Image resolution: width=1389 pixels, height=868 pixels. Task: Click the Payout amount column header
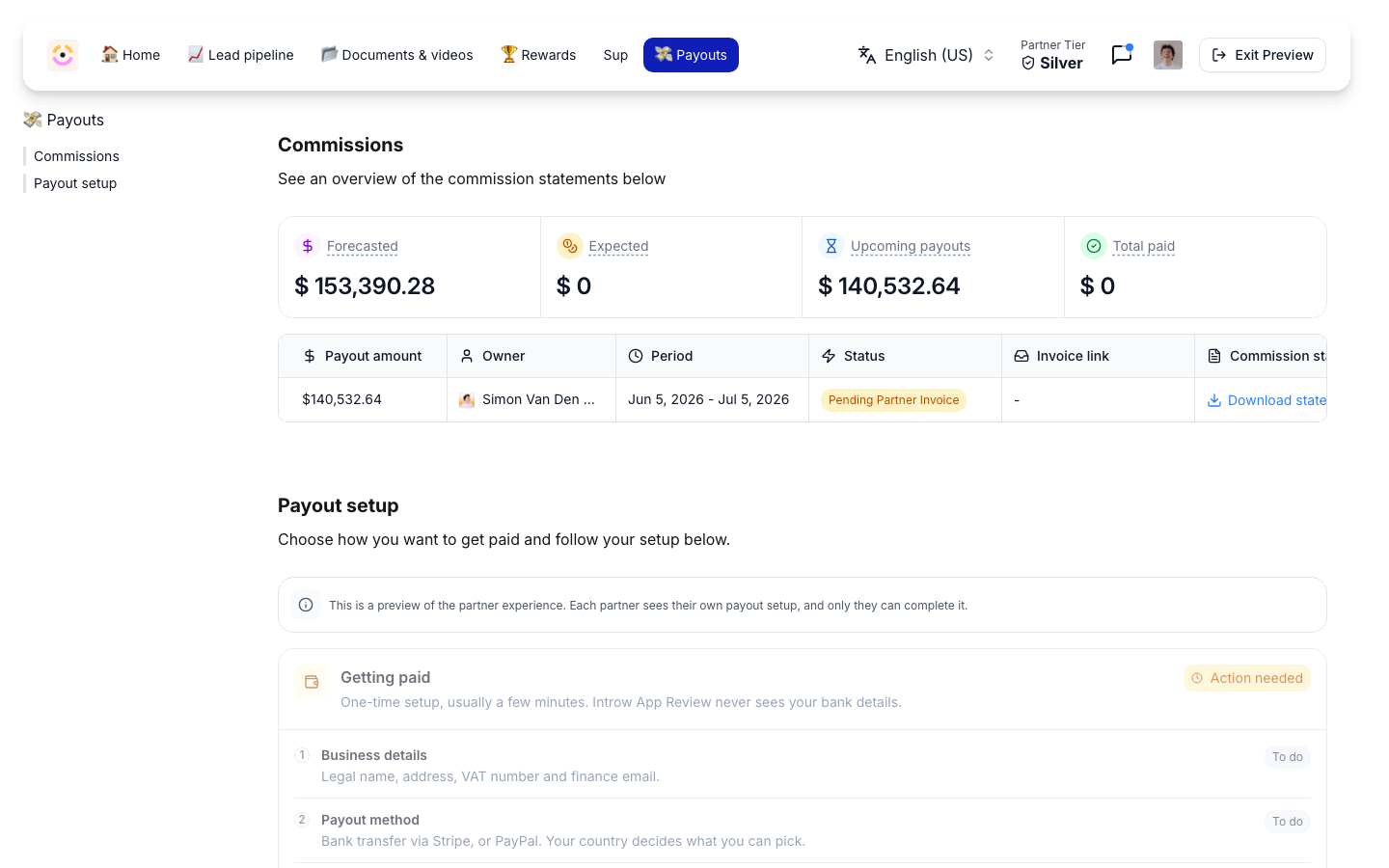[x=363, y=356]
